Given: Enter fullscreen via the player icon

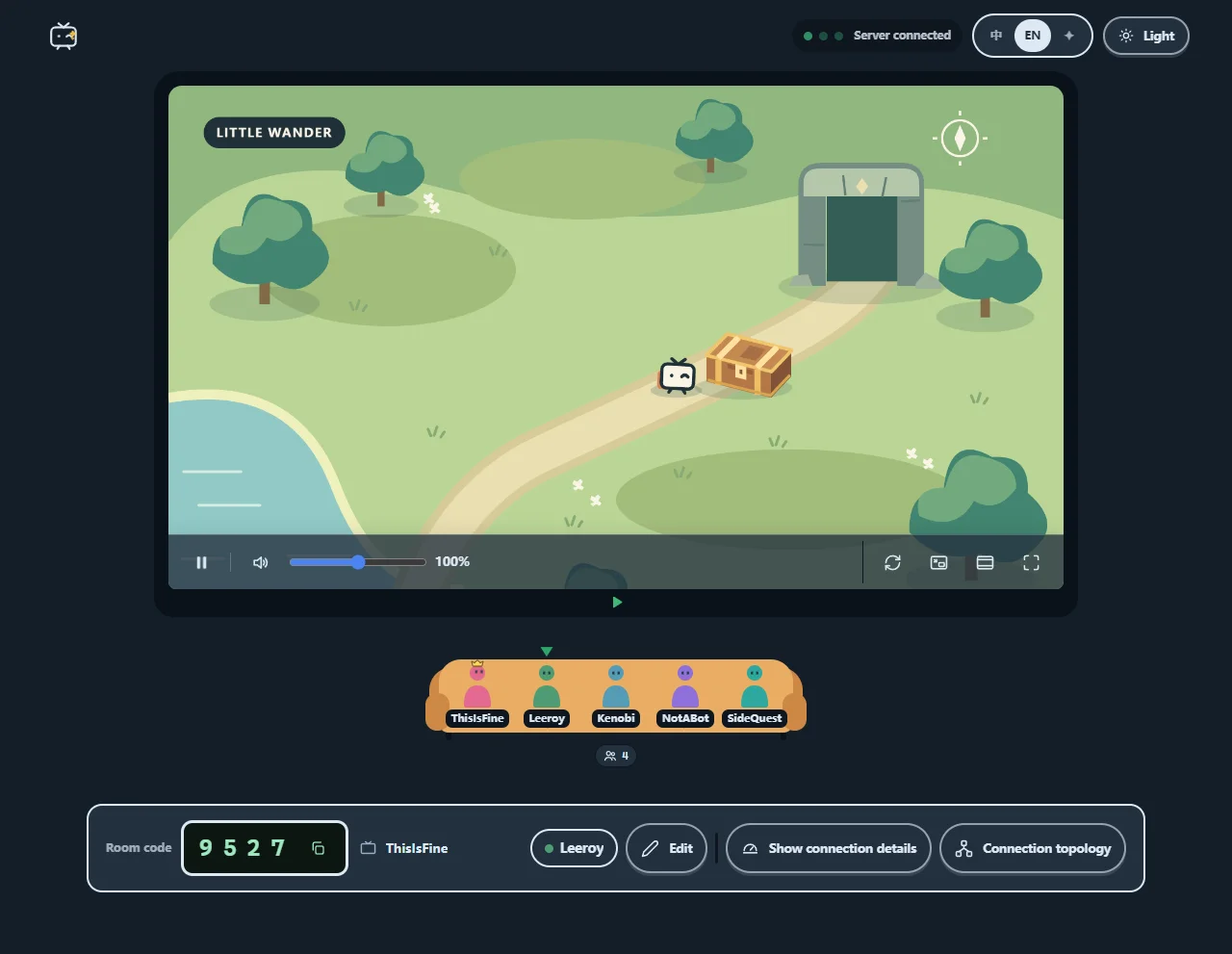Looking at the screenshot, I should pos(1031,562).
